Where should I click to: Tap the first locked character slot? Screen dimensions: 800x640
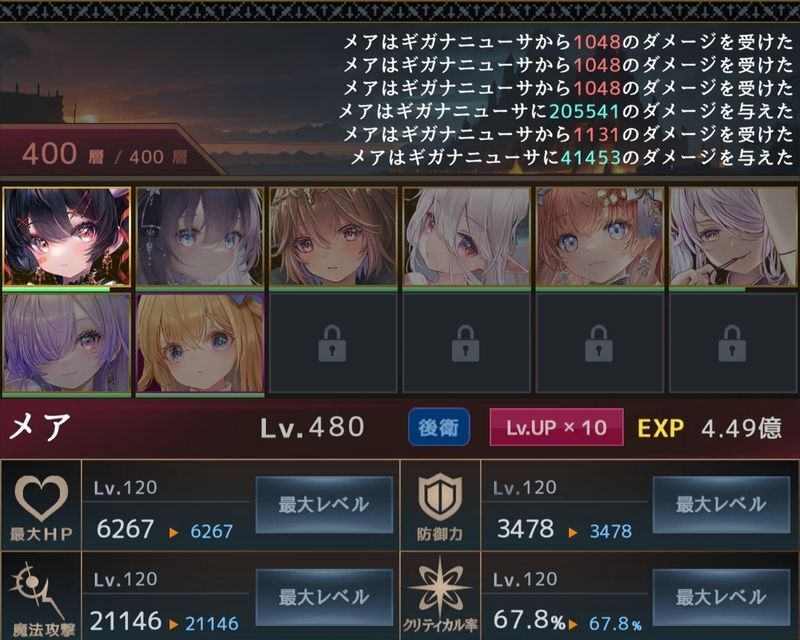click(333, 343)
